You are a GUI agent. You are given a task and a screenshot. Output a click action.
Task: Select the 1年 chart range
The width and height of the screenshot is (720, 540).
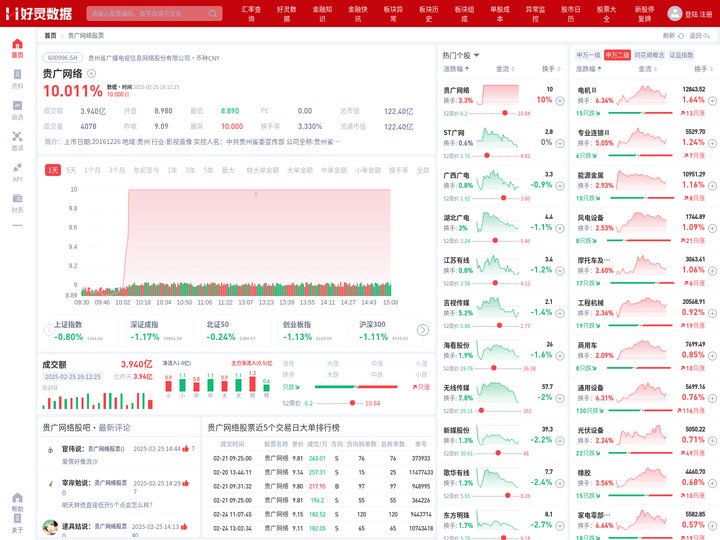[x=172, y=170]
